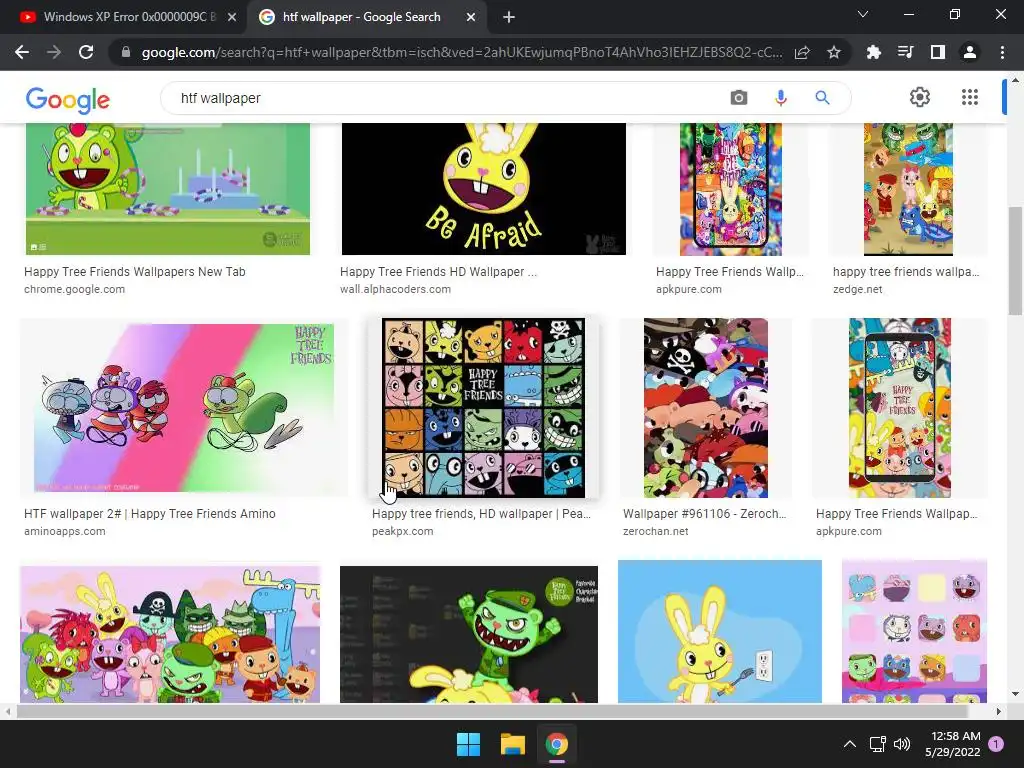Bookmark this tab with the star
This screenshot has width=1024, height=768.
coord(833,52)
